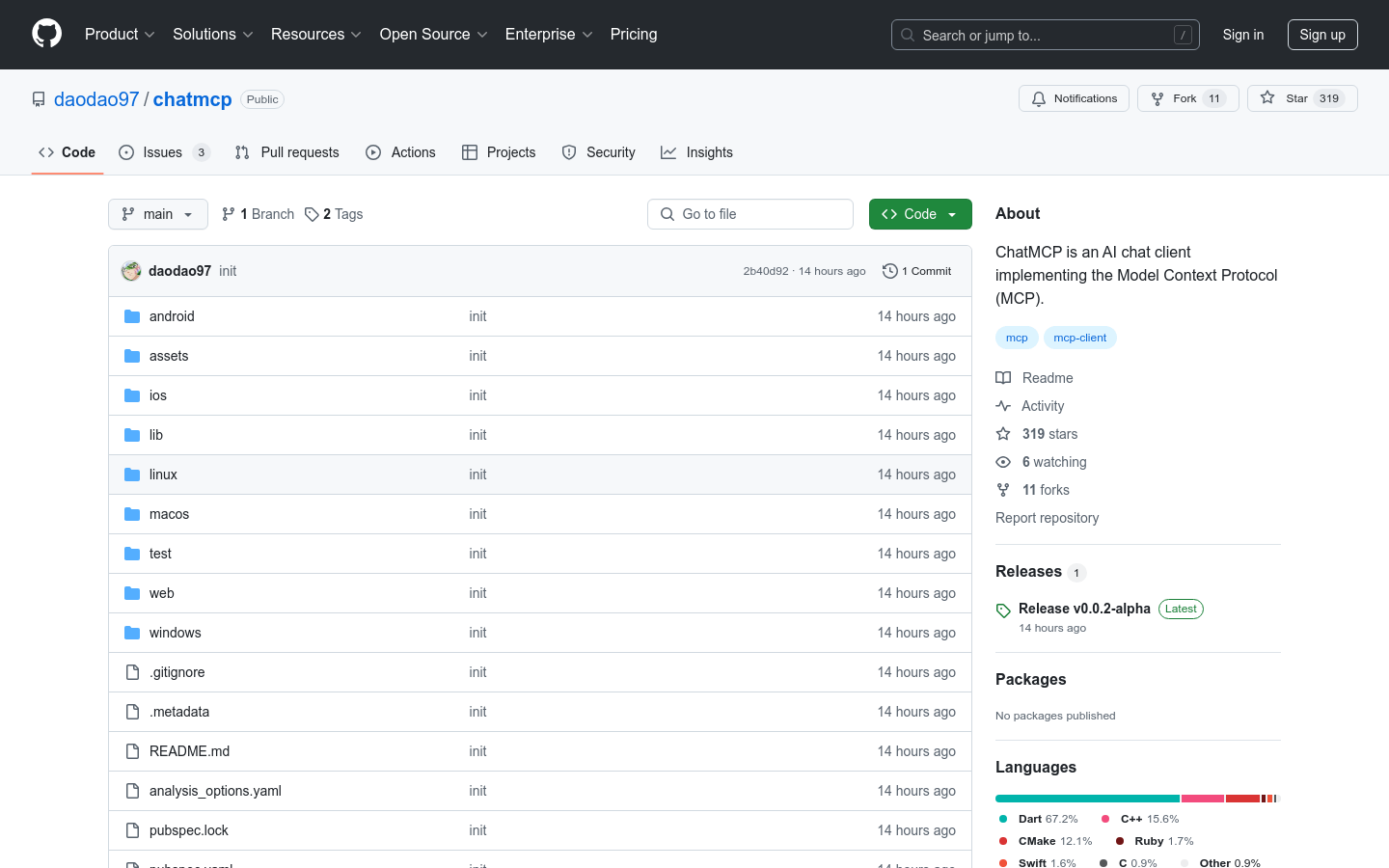Click the test folder icon
The image size is (1389, 868).
pos(132,554)
